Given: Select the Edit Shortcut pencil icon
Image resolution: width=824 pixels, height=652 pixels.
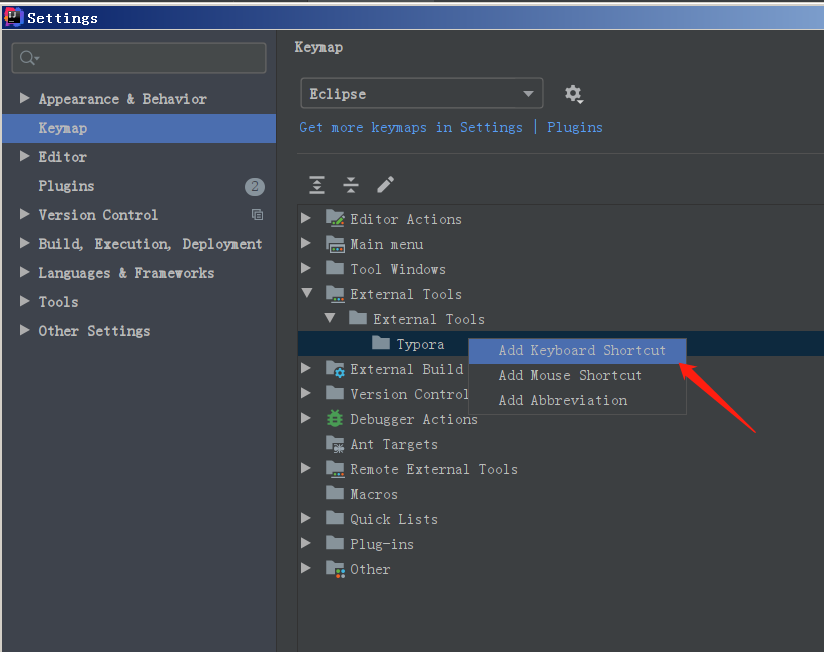Looking at the screenshot, I should [387, 186].
